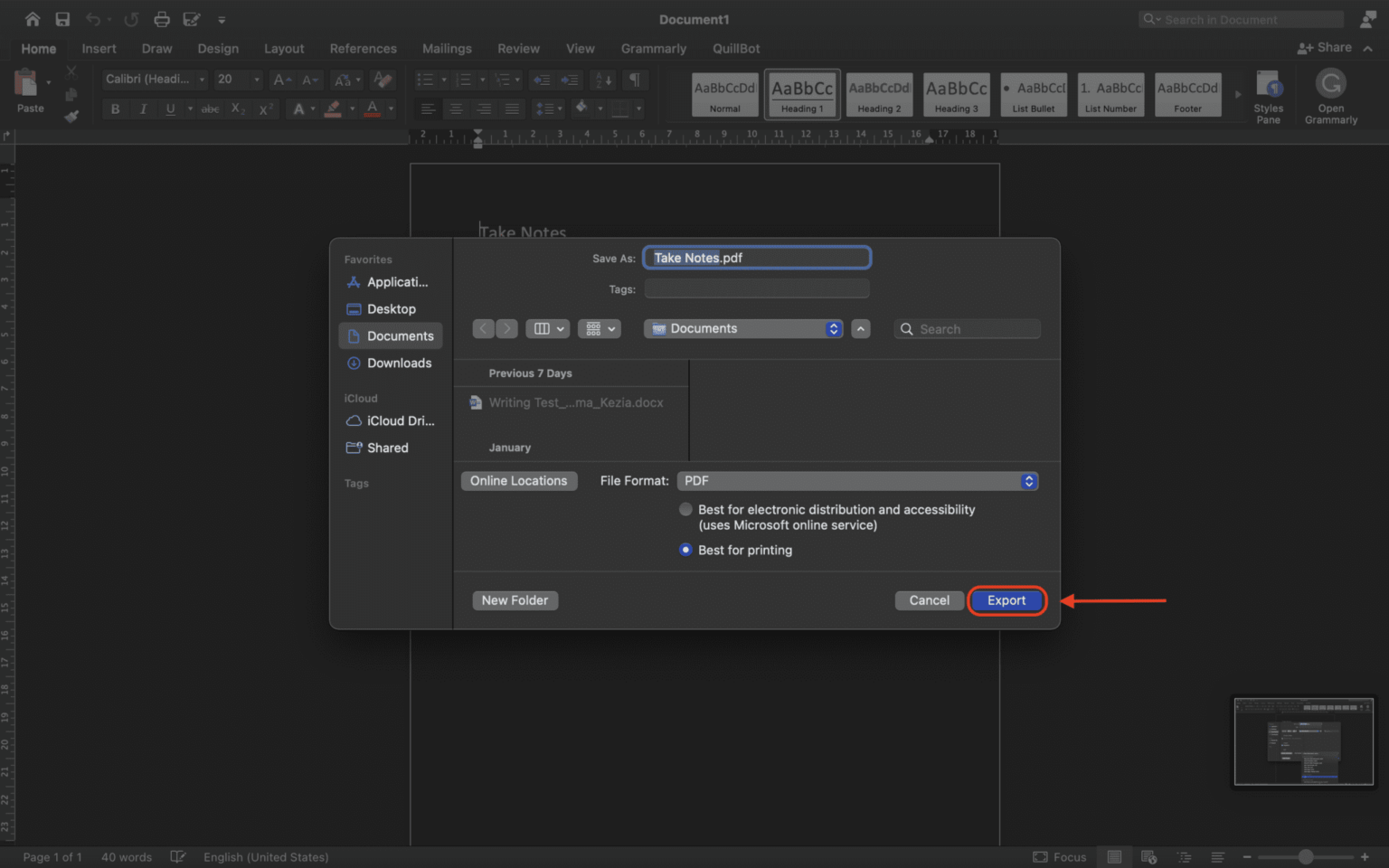
Task: Select Best for printing option
Action: (x=685, y=550)
